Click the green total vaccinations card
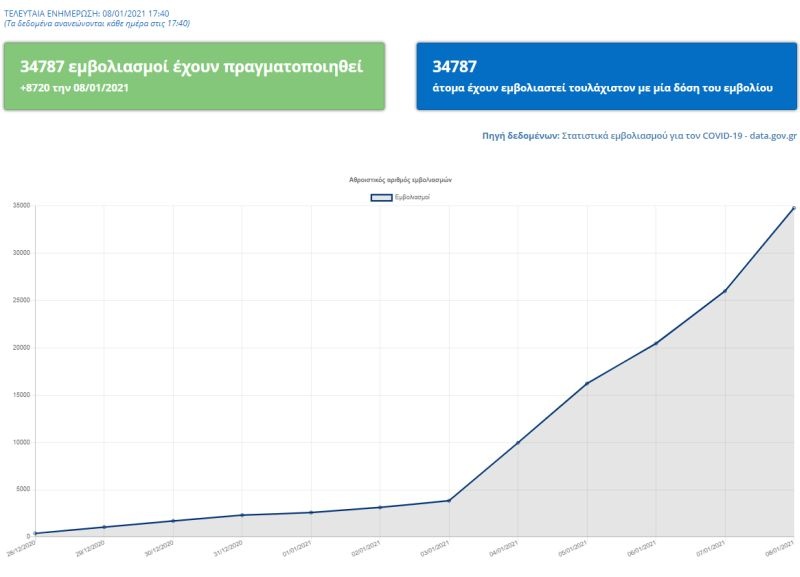Viewport: 800px width, 577px height. [x=193, y=76]
